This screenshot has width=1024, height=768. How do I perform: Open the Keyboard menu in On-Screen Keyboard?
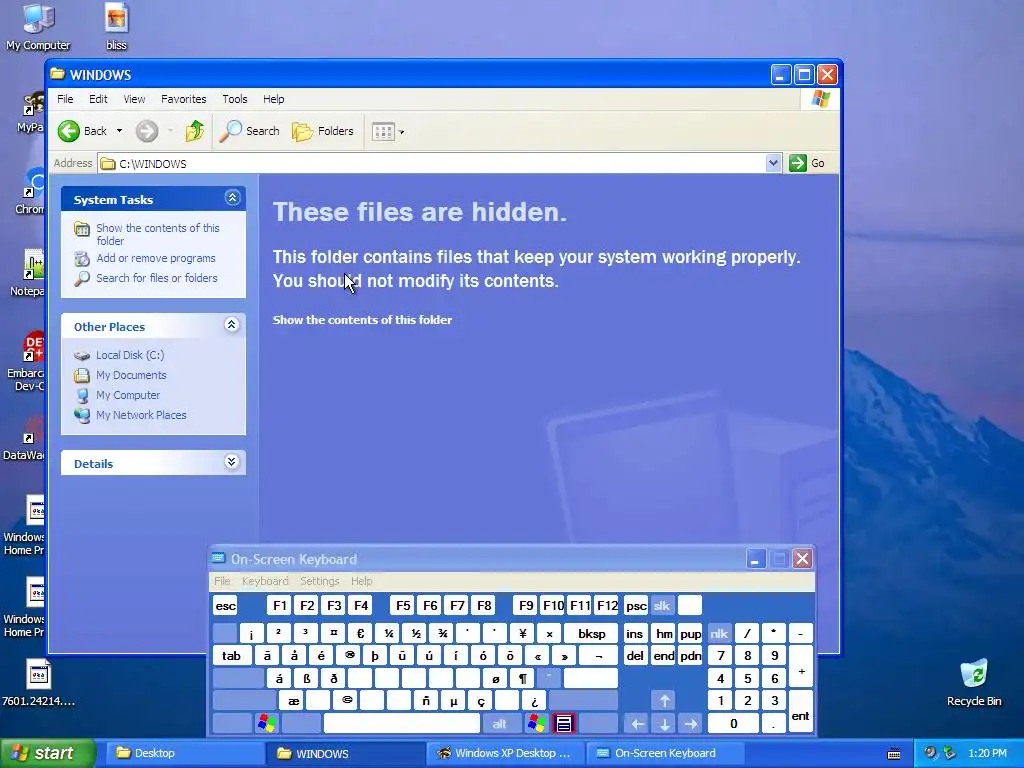coord(264,581)
